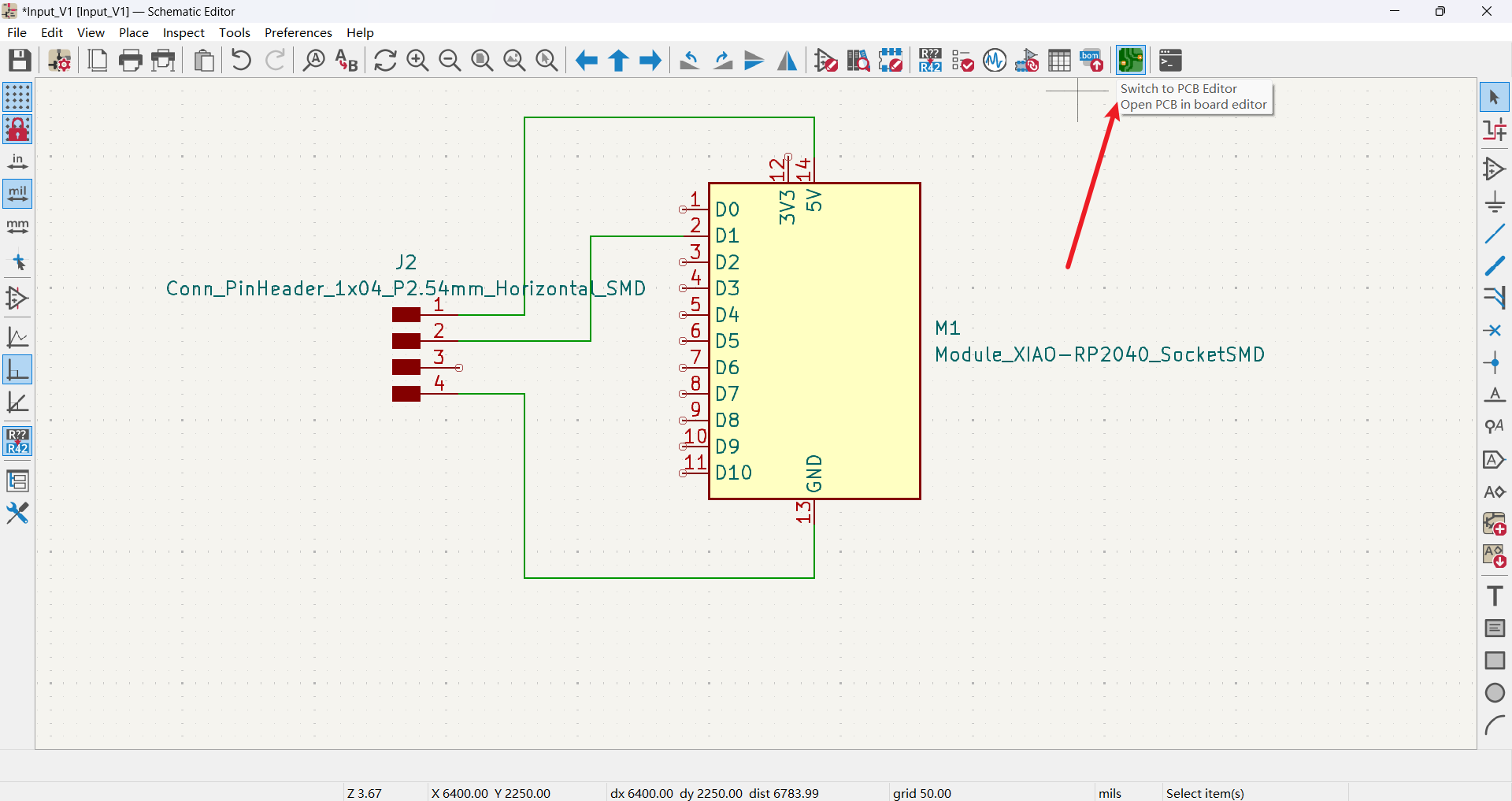Rotate selection clockwise
The height and width of the screenshot is (801, 1512).
(x=722, y=60)
